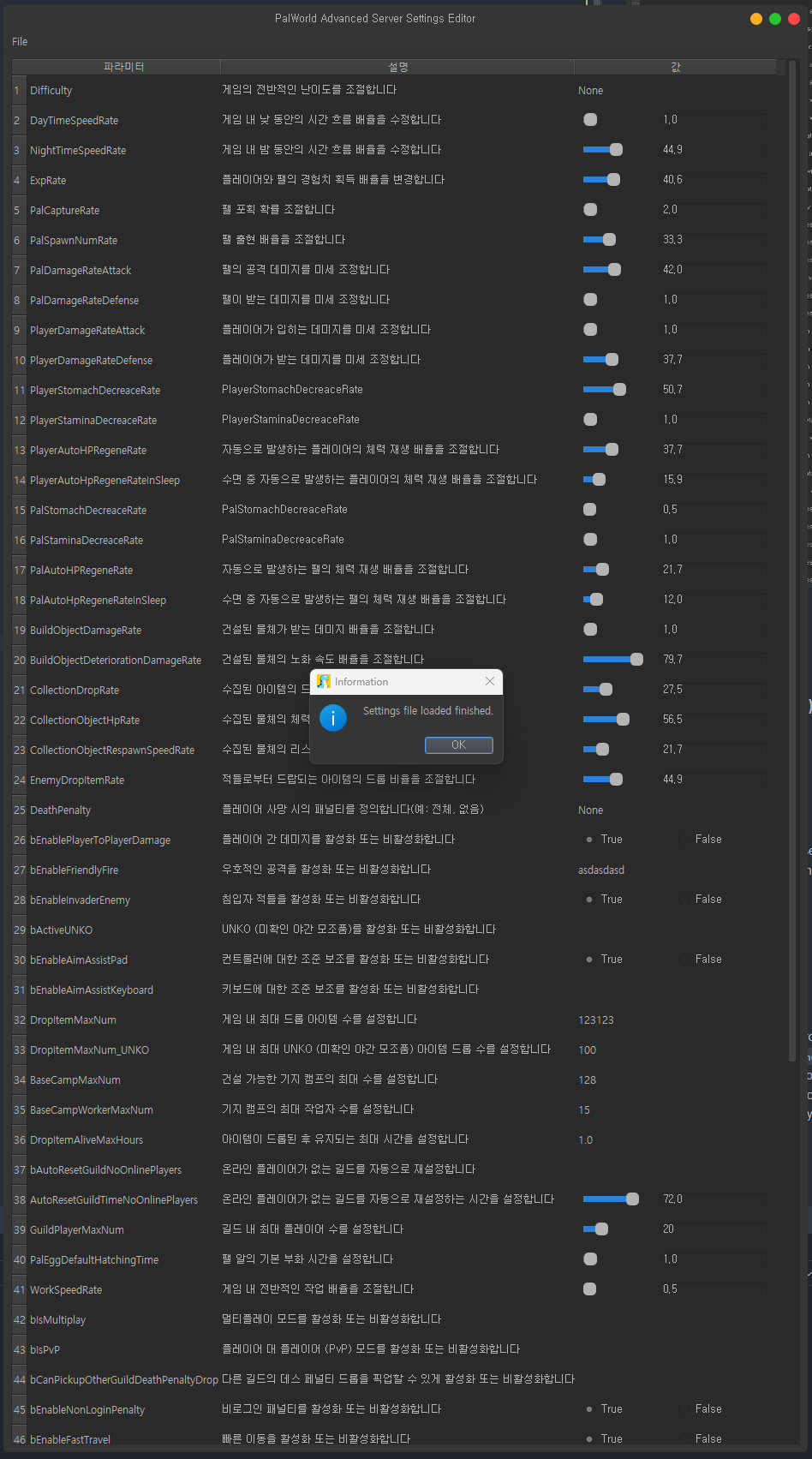Select the PalStaminaDecreaceRate parameter name

click(87, 541)
